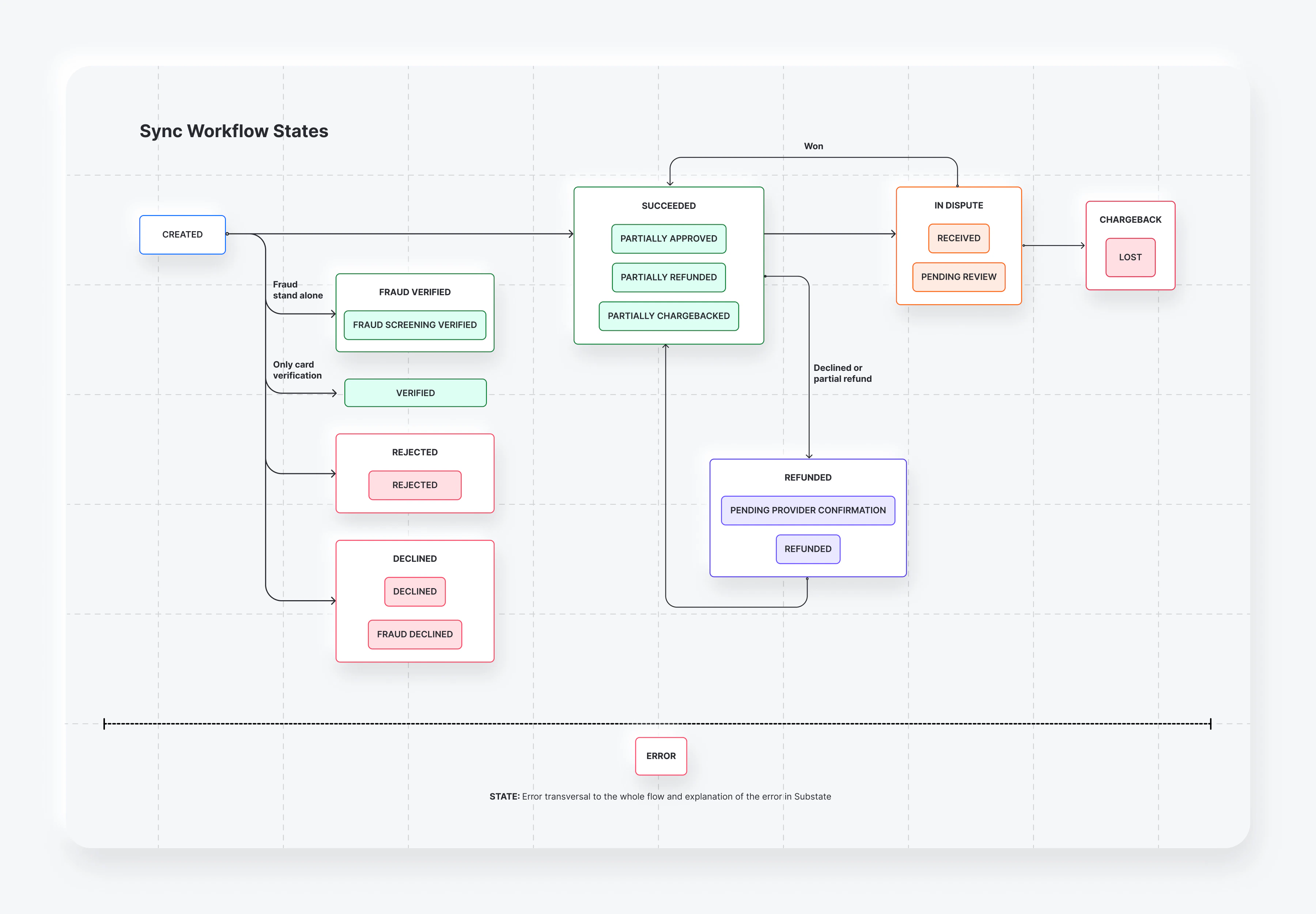This screenshot has height=914, width=1316.
Task: Select the green VERIFIED state box
Action: pos(415,393)
